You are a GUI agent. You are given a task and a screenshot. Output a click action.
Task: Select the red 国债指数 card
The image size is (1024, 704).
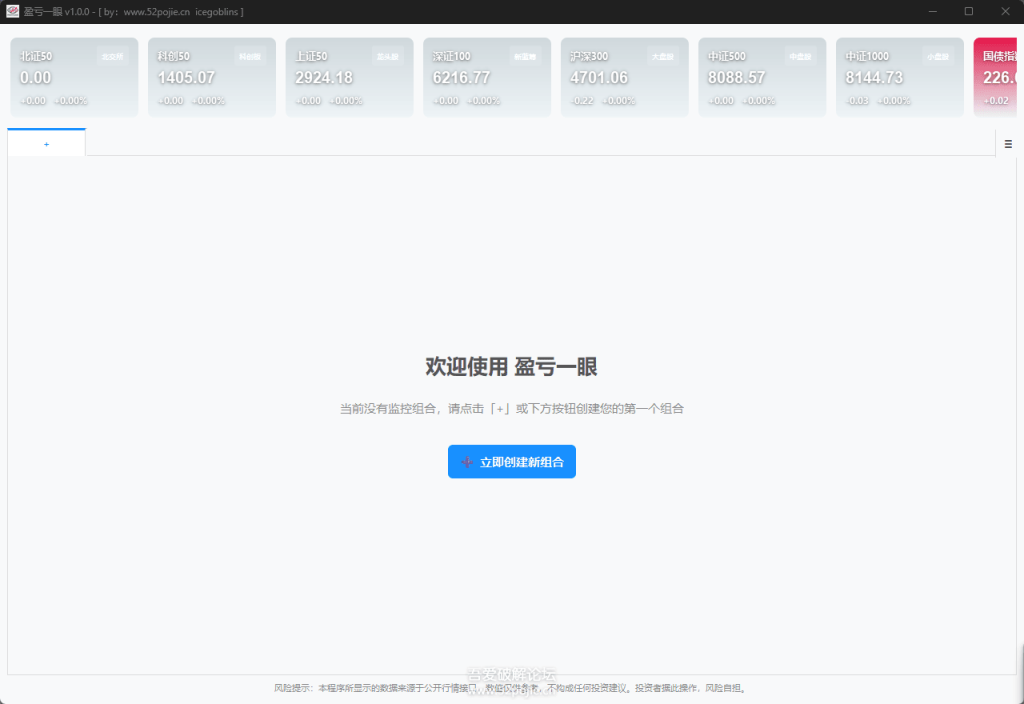[x=995, y=77]
